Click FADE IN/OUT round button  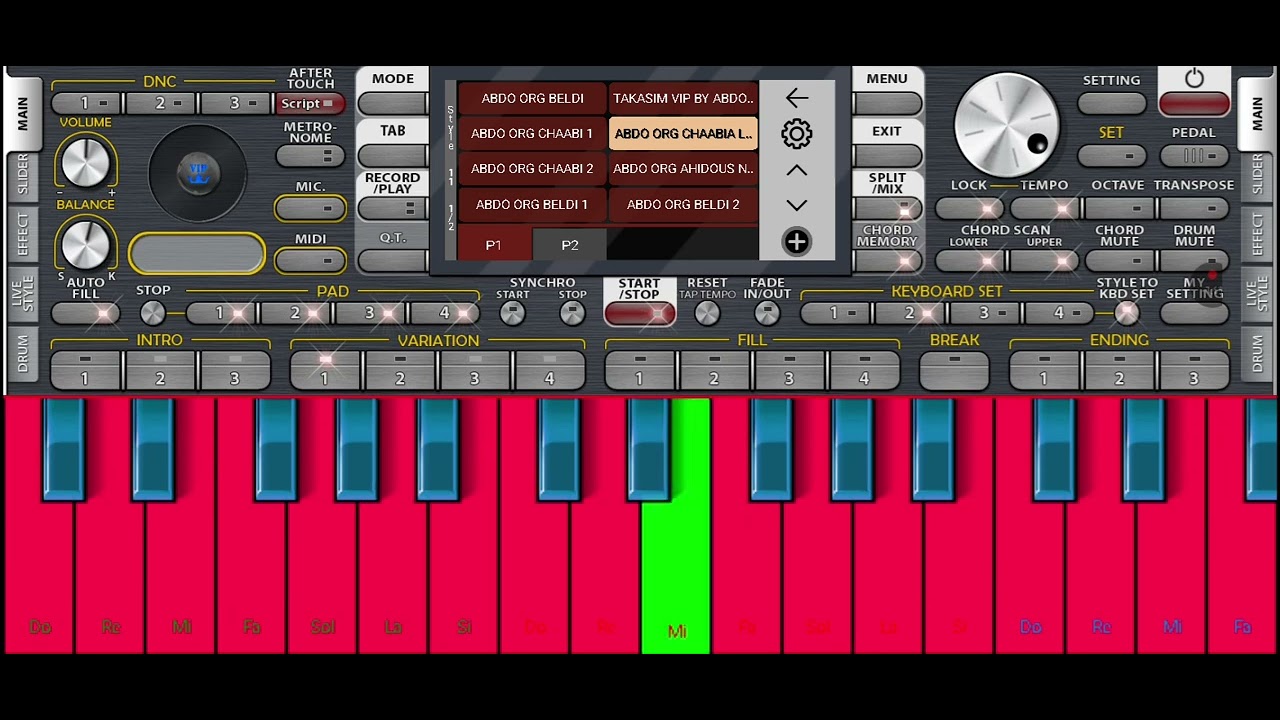pos(767,313)
